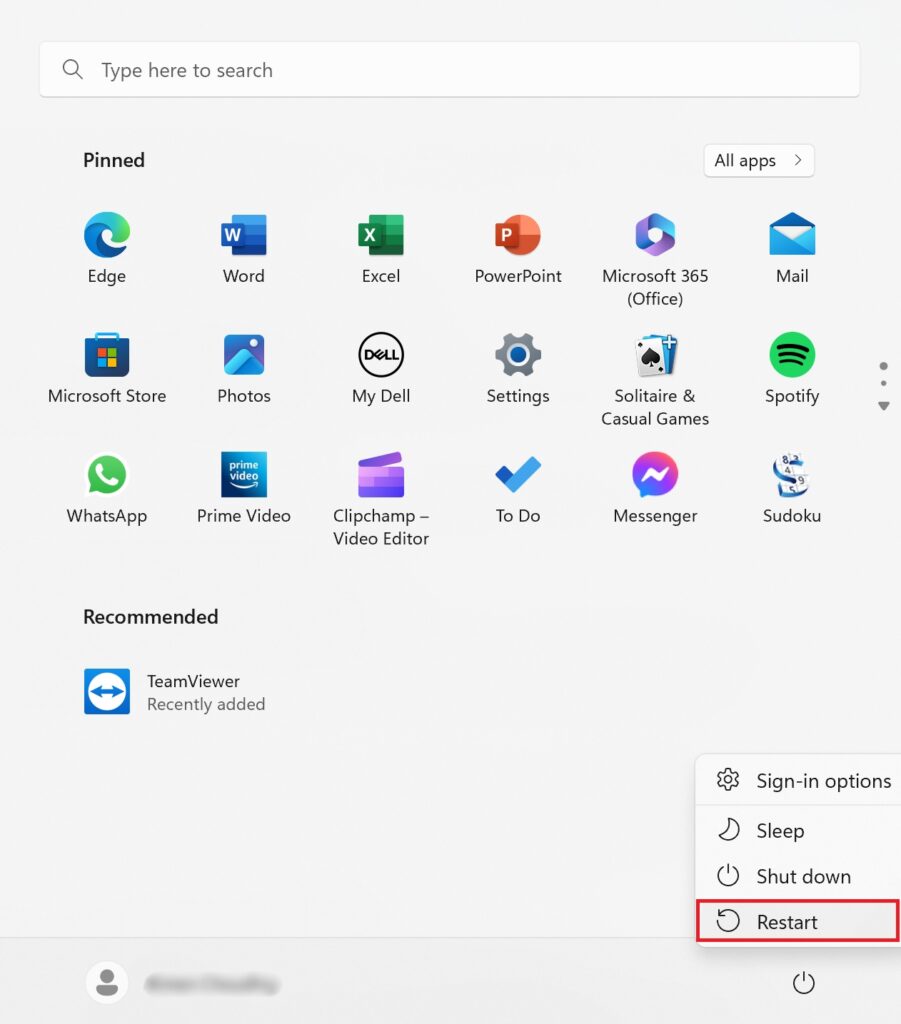Click the Type here to search box
This screenshot has height=1024, width=901.
[x=449, y=70]
